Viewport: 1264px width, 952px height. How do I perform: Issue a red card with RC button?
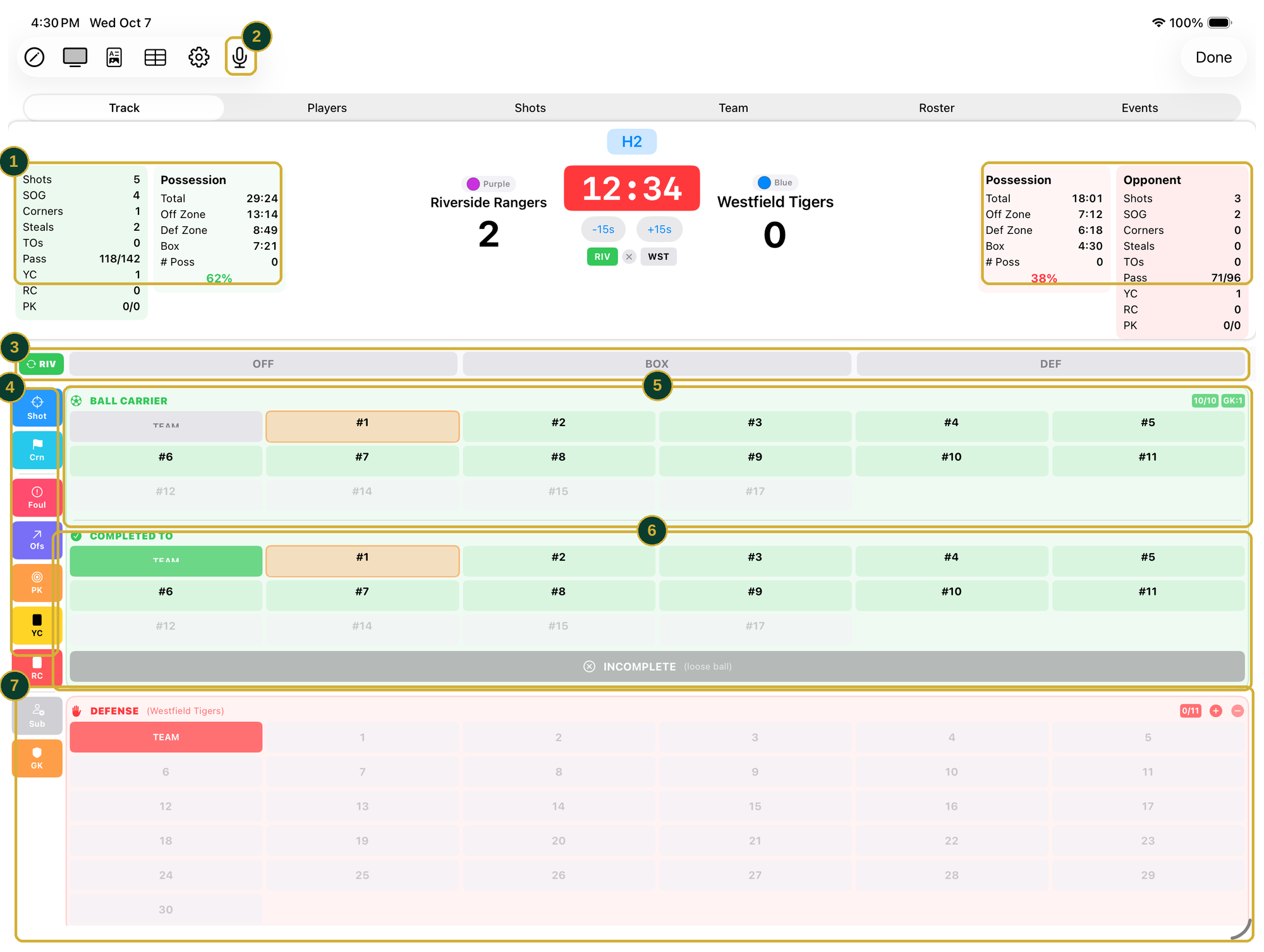click(37, 668)
